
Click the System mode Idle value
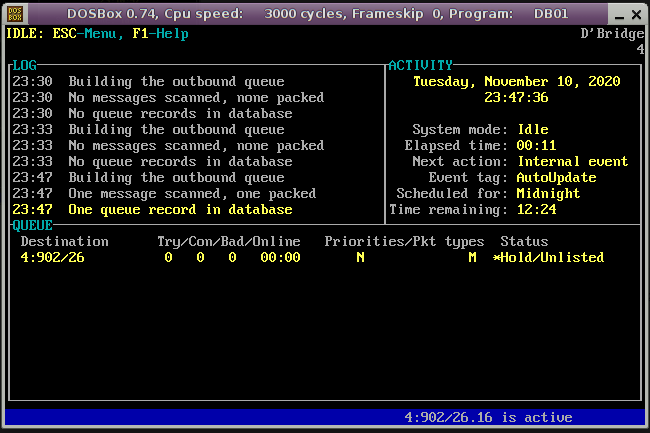point(534,130)
